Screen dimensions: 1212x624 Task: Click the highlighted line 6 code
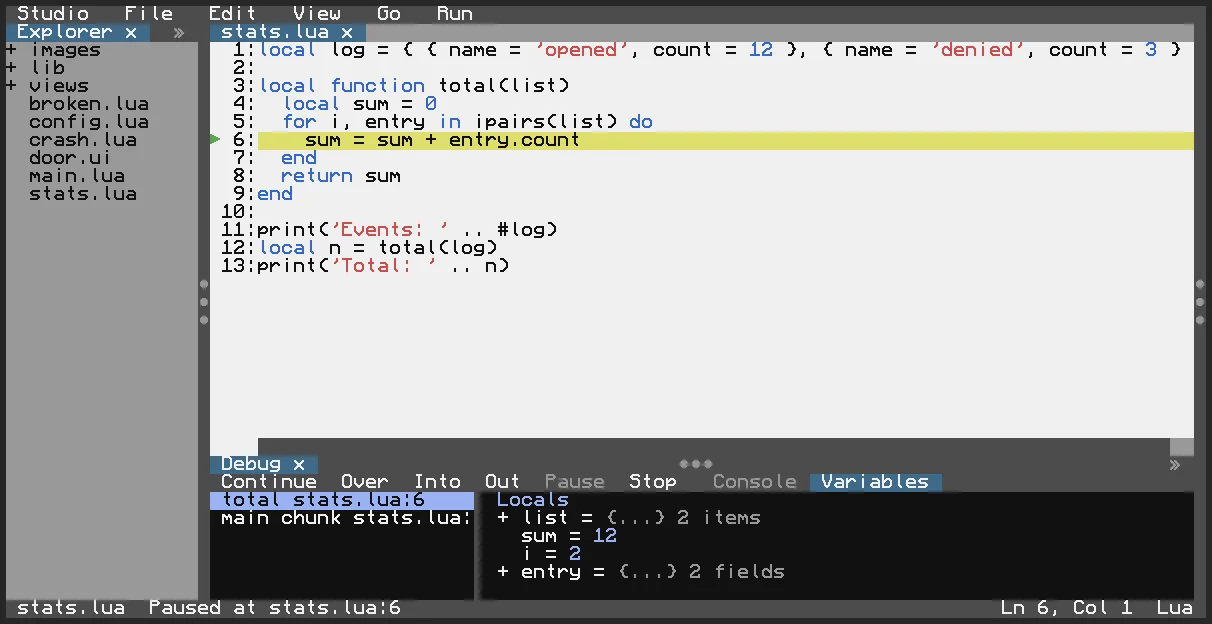click(726, 140)
